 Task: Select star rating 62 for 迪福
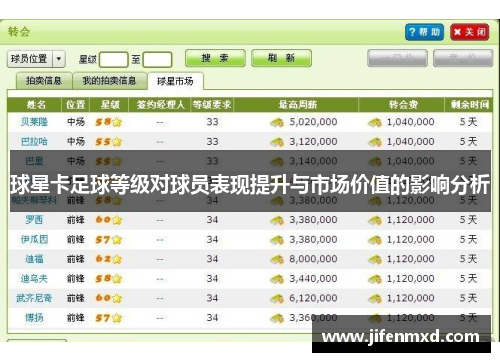point(103,259)
